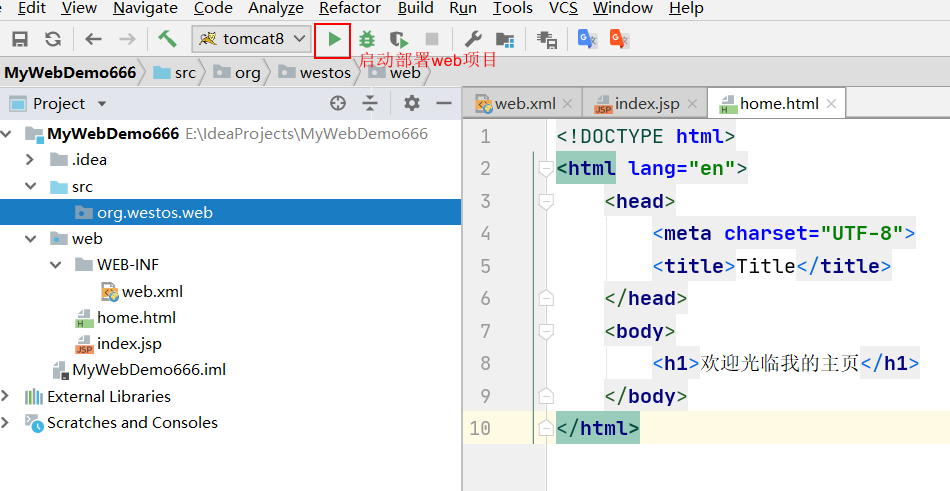The height and width of the screenshot is (491, 950).
Task: Click the red Google Translate icon
Action: click(619, 39)
